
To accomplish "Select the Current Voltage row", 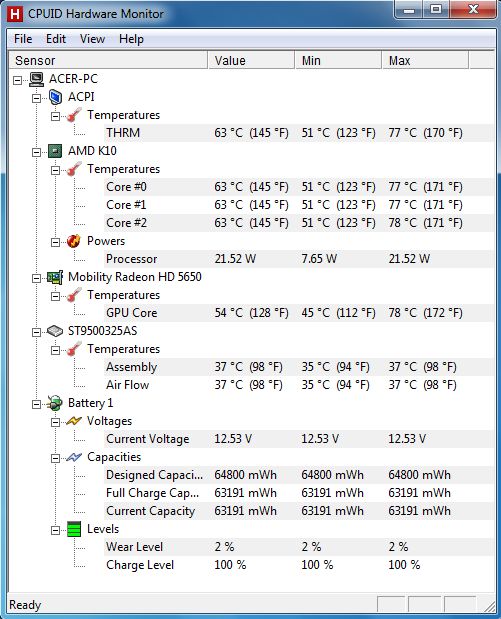I will [x=299, y=439].
